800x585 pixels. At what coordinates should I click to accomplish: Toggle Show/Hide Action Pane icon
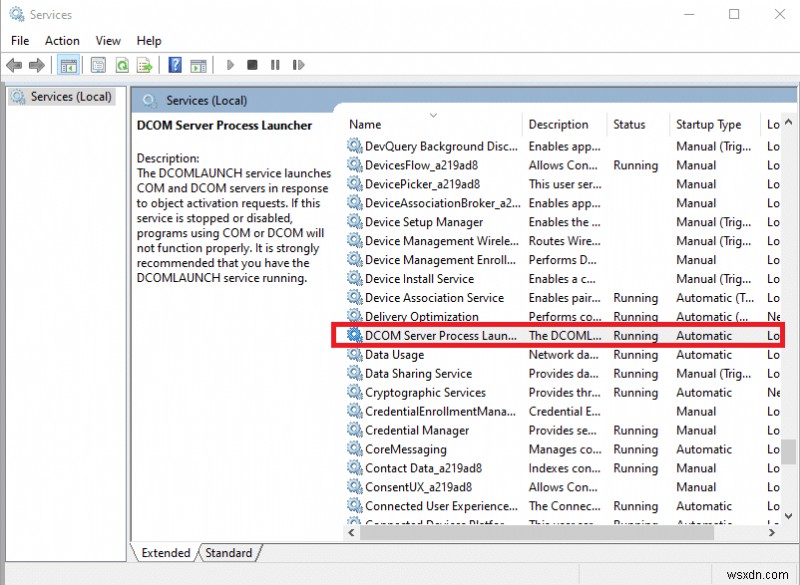pos(198,65)
